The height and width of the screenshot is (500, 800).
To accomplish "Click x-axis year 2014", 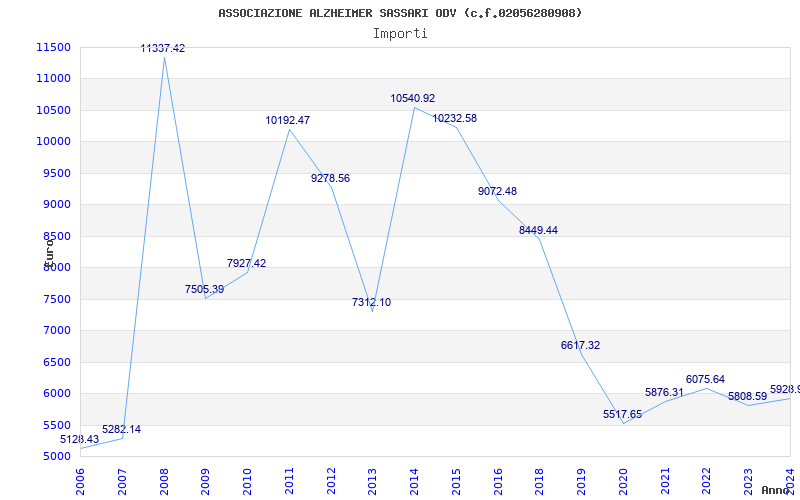I will click(x=414, y=482).
